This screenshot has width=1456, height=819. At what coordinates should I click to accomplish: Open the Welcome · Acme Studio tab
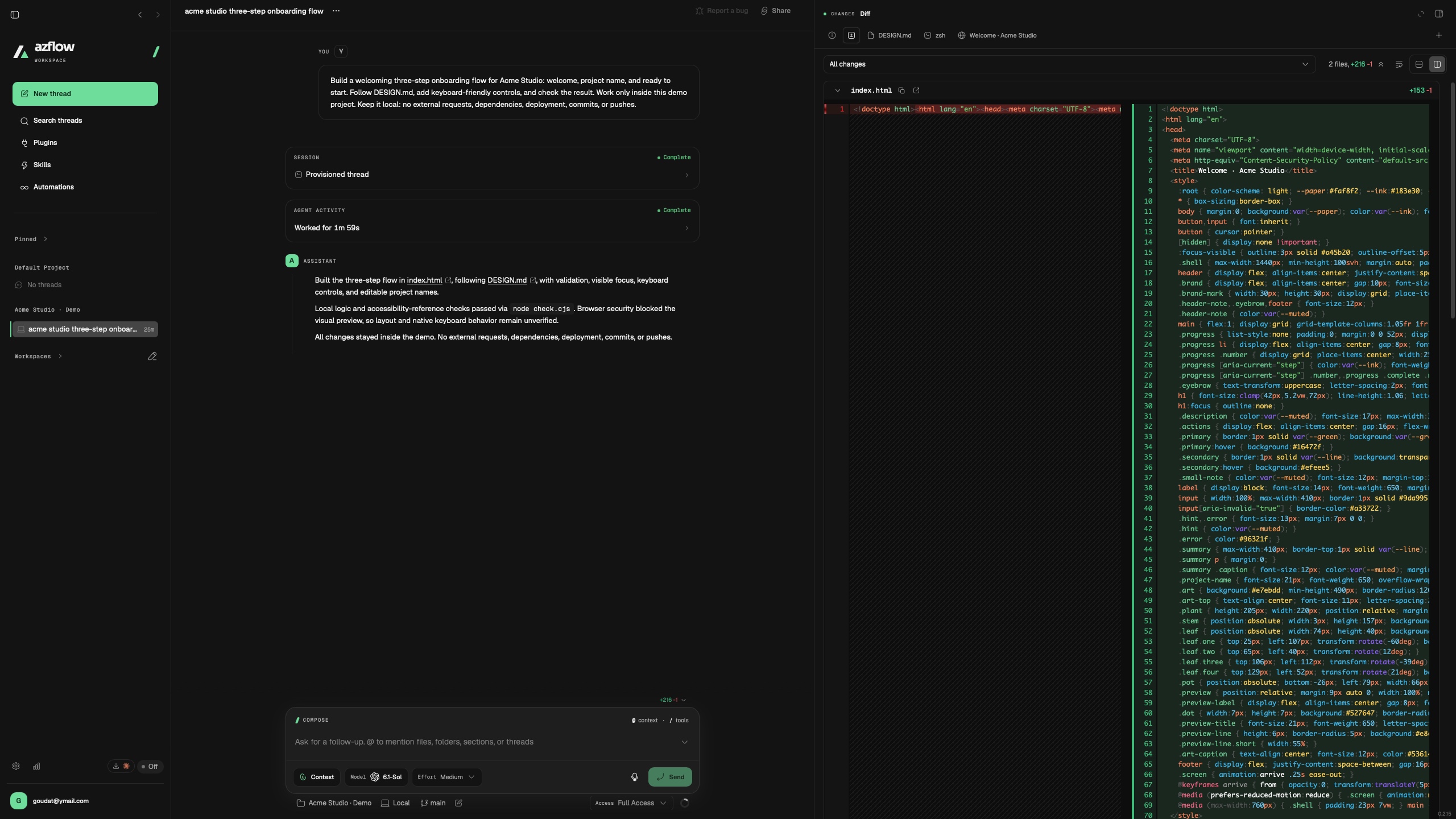997,35
